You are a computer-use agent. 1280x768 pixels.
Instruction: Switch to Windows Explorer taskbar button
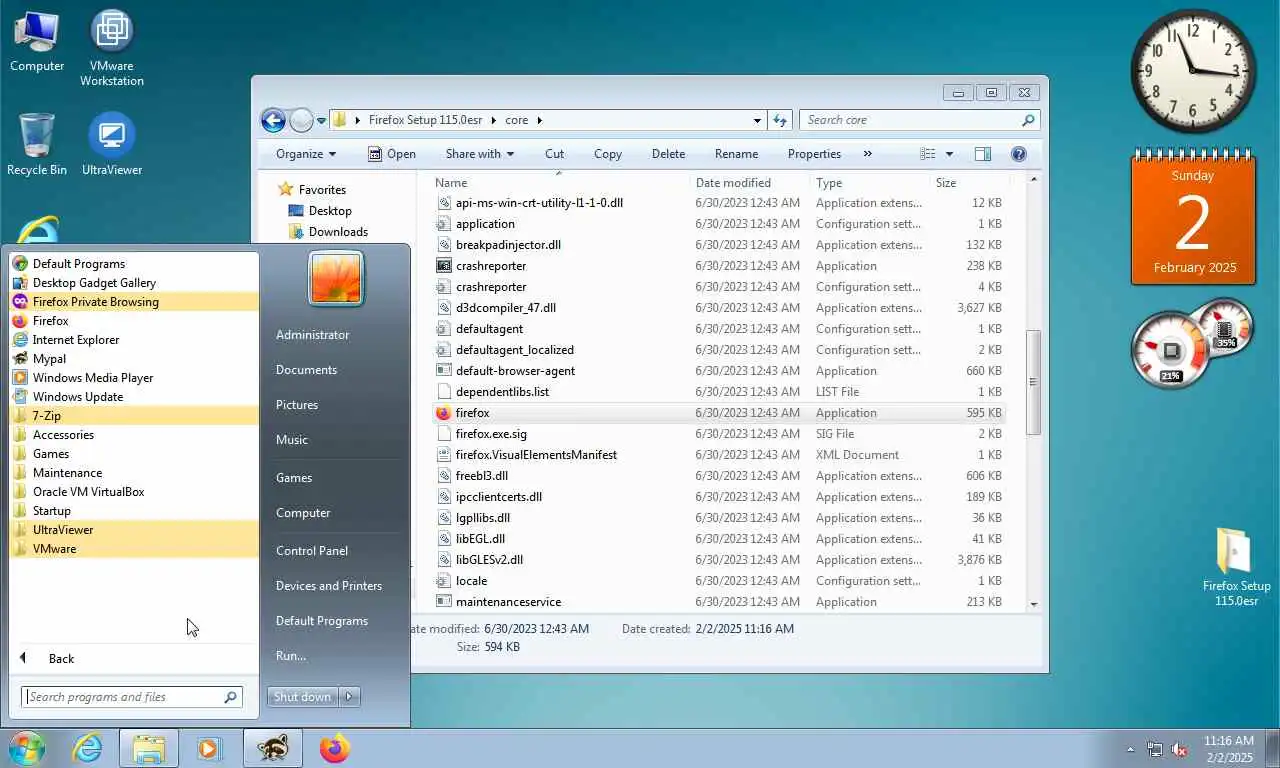tap(149, 748)
